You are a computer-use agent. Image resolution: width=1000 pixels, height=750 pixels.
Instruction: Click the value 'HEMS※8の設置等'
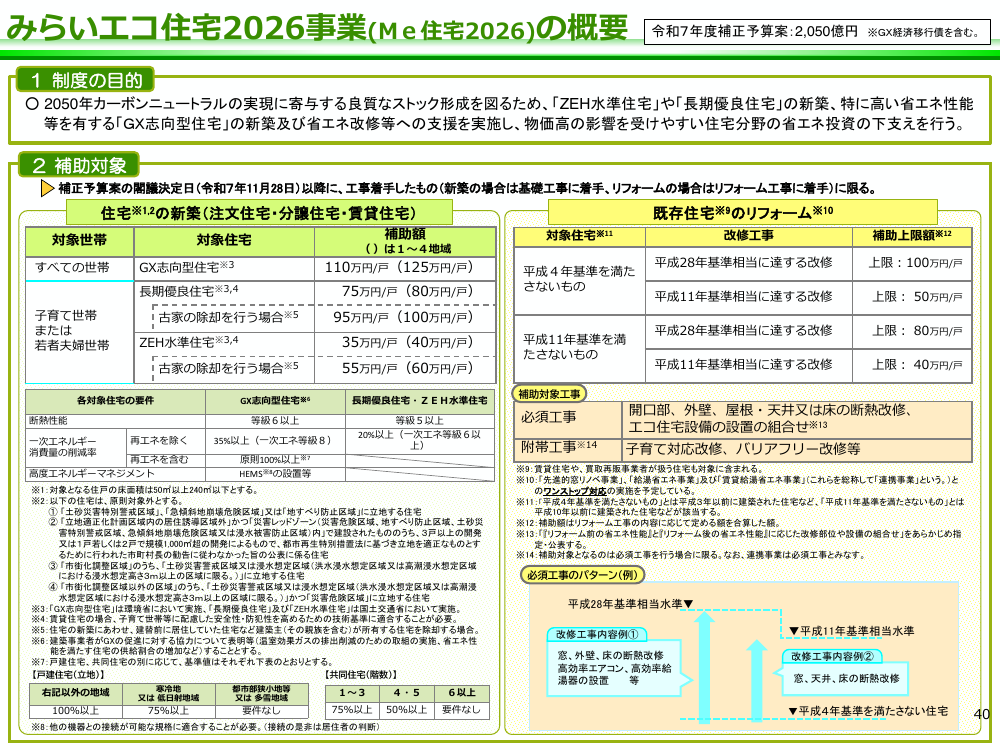(275, 474)
